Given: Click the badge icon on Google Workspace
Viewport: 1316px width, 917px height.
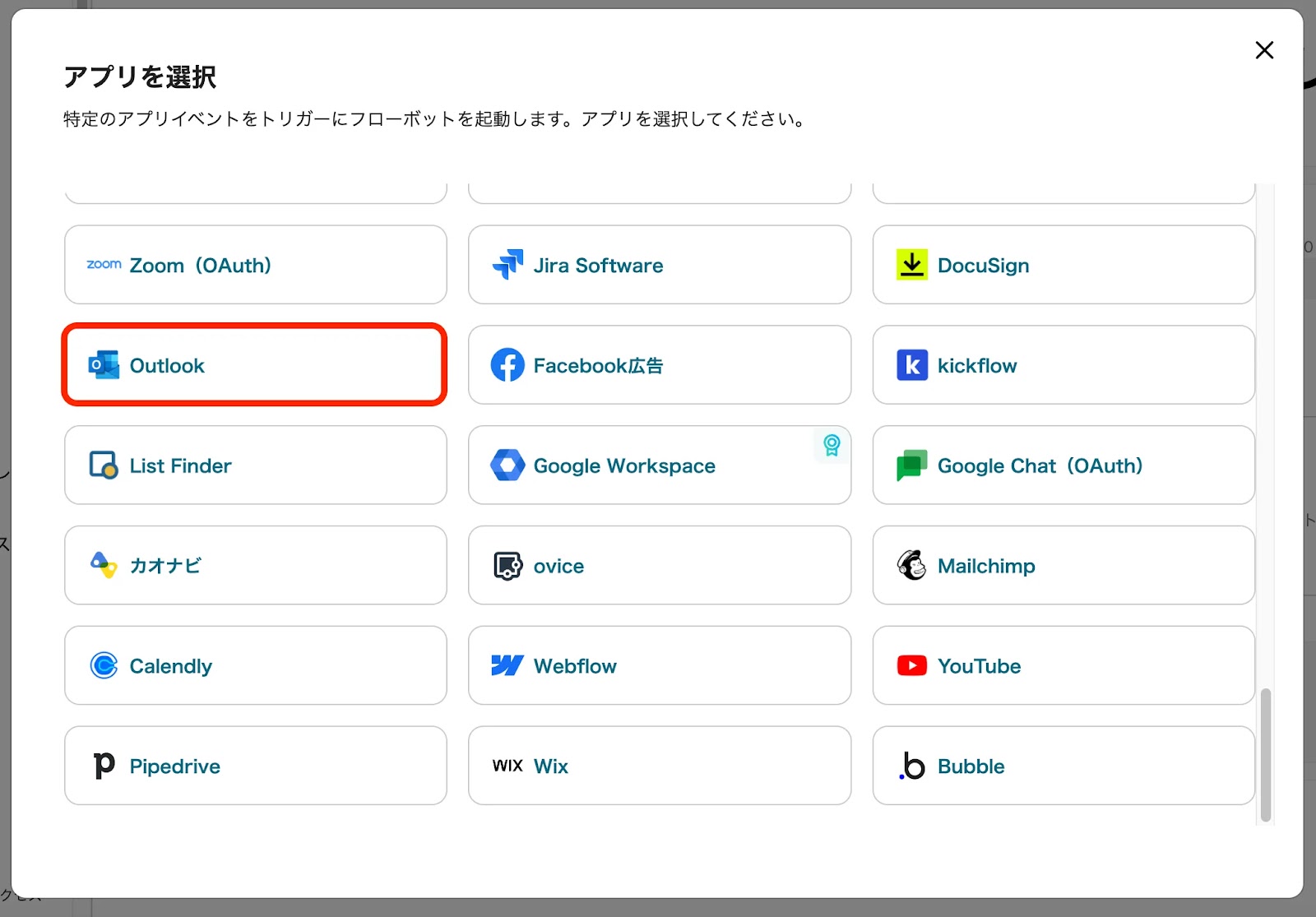Looking at the screenshot, I should tap(832, 445).
